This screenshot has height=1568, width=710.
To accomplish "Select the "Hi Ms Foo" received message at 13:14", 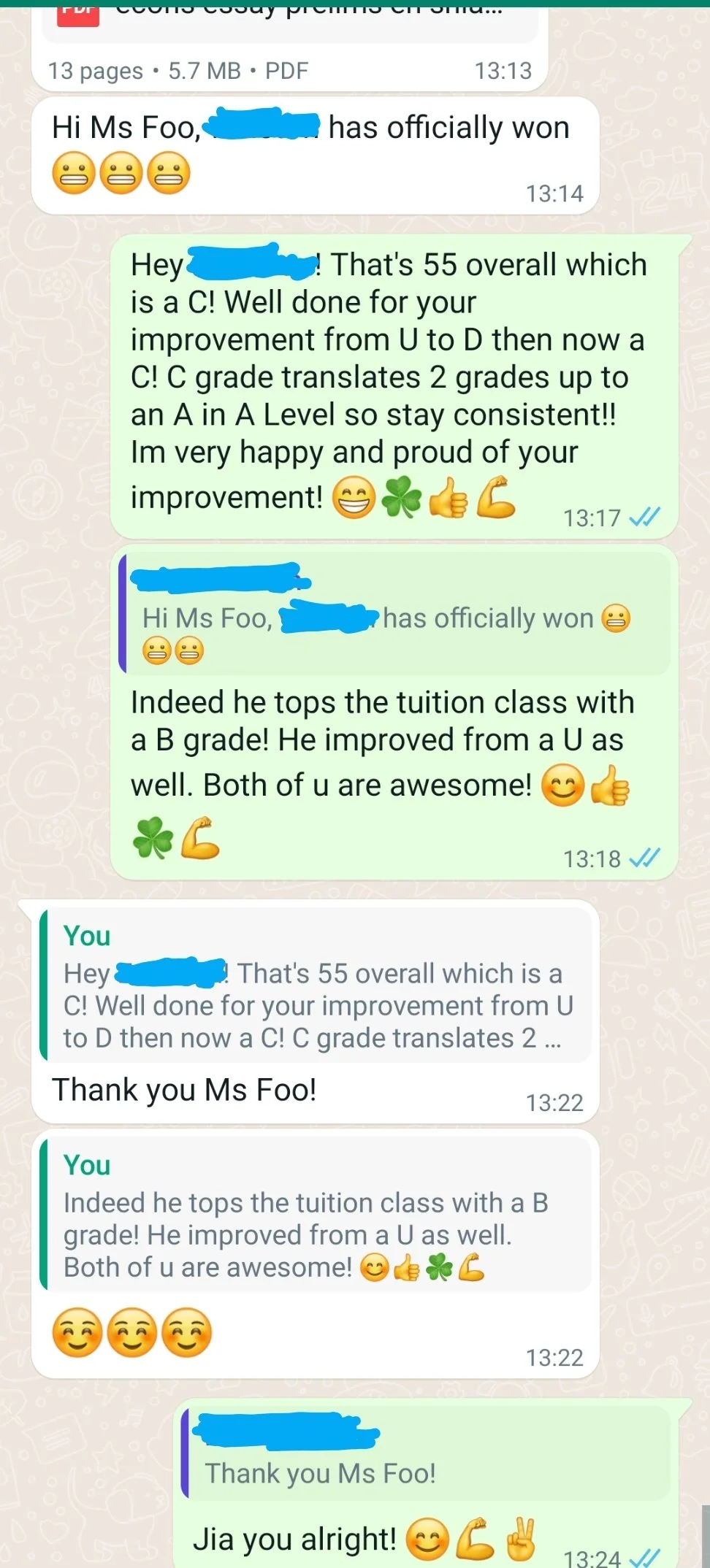I will 316,155.
